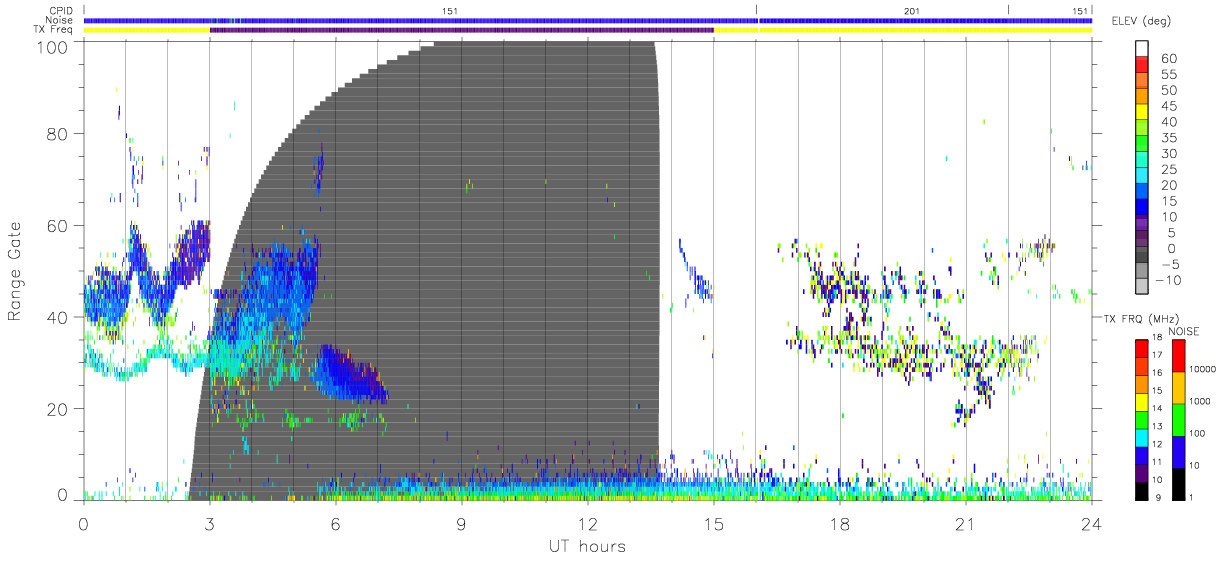This screenshot has width=1228, height=567.
Task: Click the TX Freq row label
Action: tap(52, 30)
